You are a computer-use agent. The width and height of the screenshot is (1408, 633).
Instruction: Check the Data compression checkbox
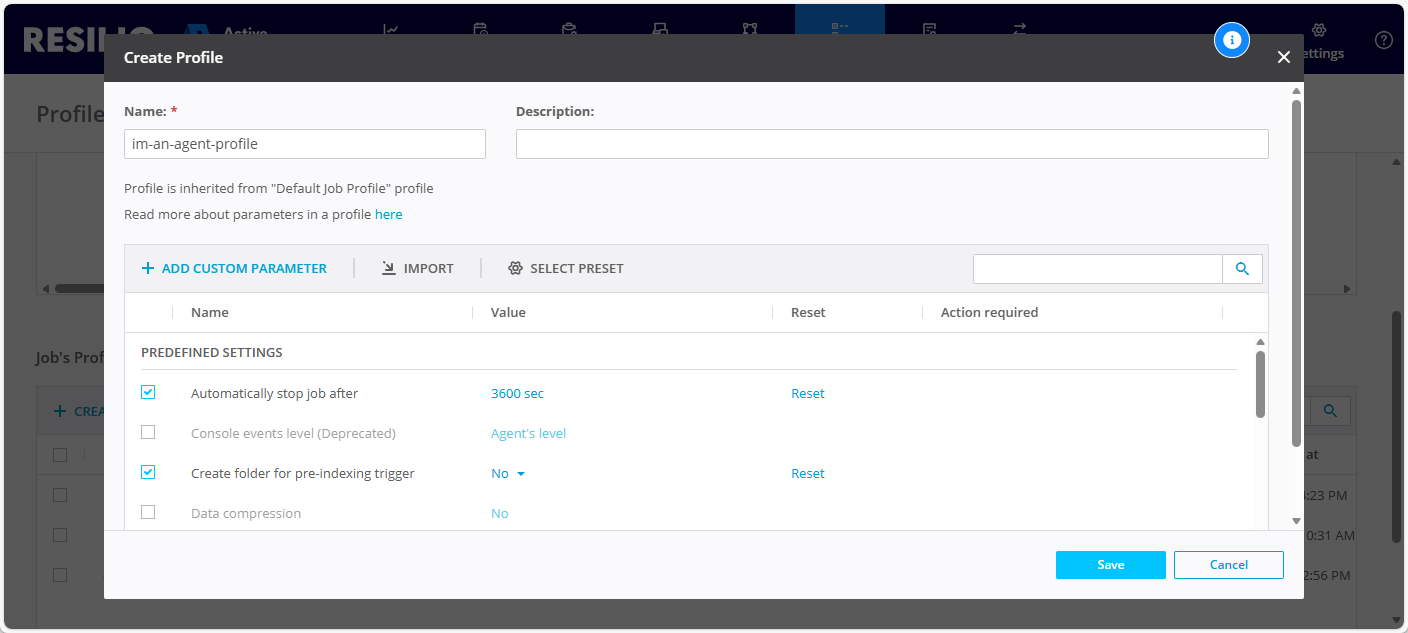[148, 512]
